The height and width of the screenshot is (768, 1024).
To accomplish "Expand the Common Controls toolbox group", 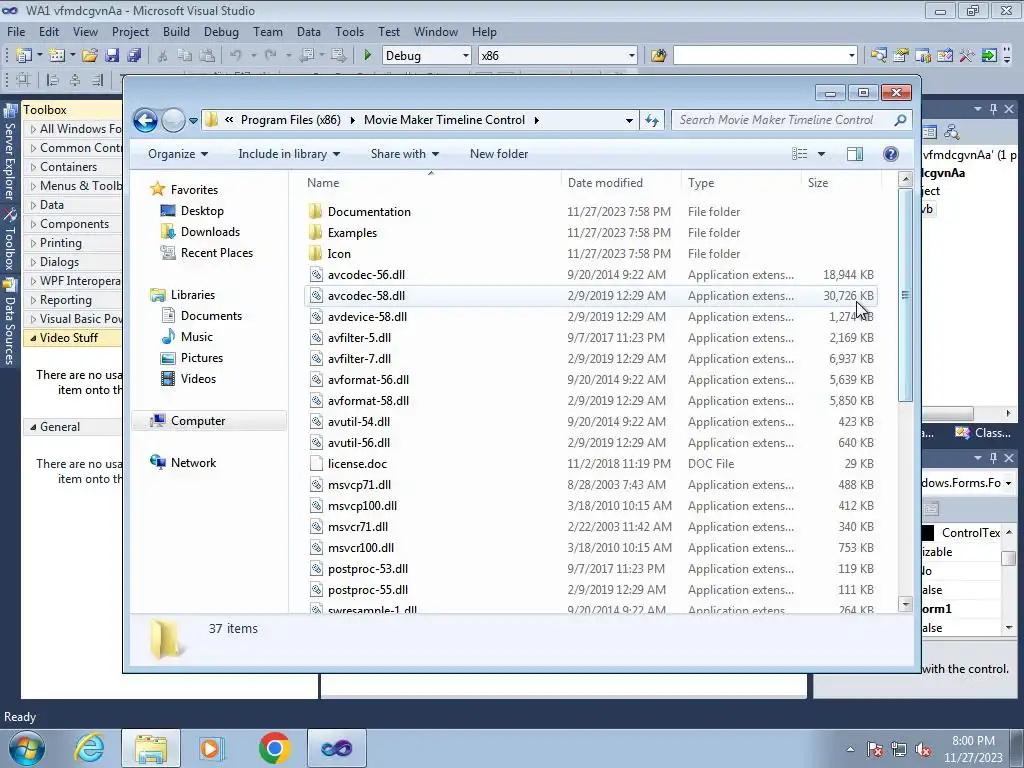I will click(x=33, y=148).
